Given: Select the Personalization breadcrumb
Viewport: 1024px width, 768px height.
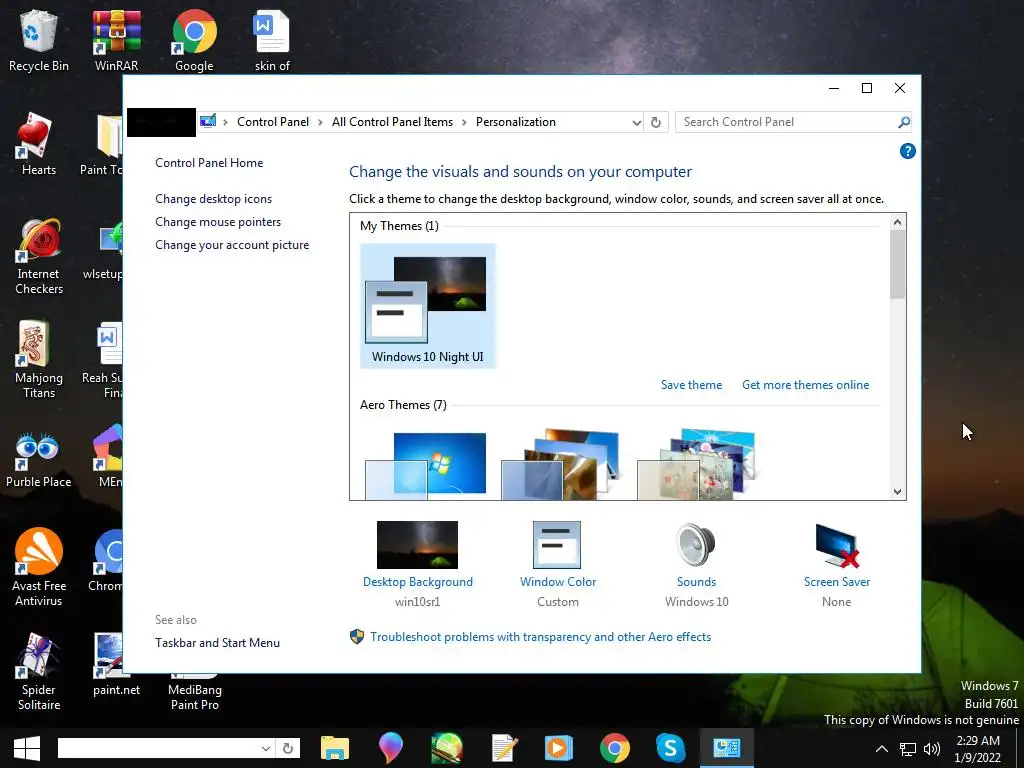Looking at the screenshot, I should [x=515, y=122].
